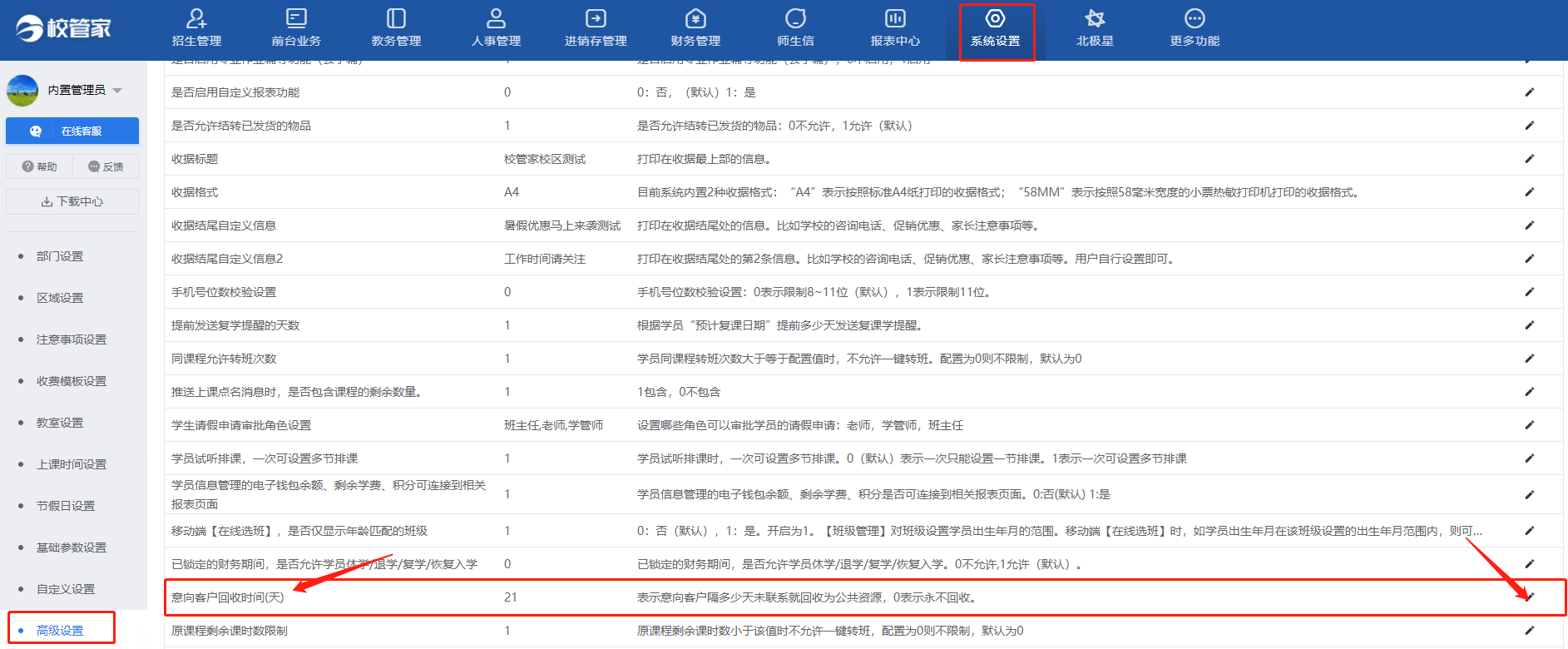Screen dimensions: 1568x649
Task: Go to 基础参数设置 in sidebar
Action: (72, 547)
